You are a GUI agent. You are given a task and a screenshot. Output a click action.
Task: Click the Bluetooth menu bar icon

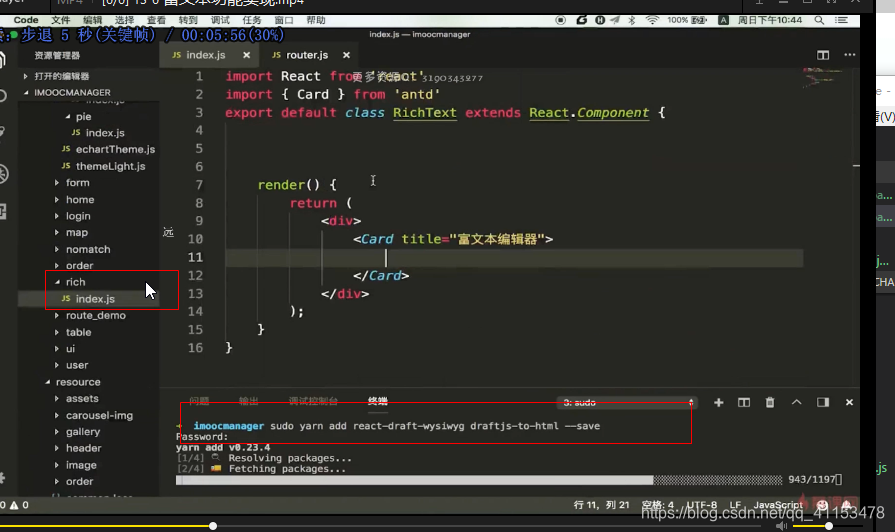(x=632, y=20)
